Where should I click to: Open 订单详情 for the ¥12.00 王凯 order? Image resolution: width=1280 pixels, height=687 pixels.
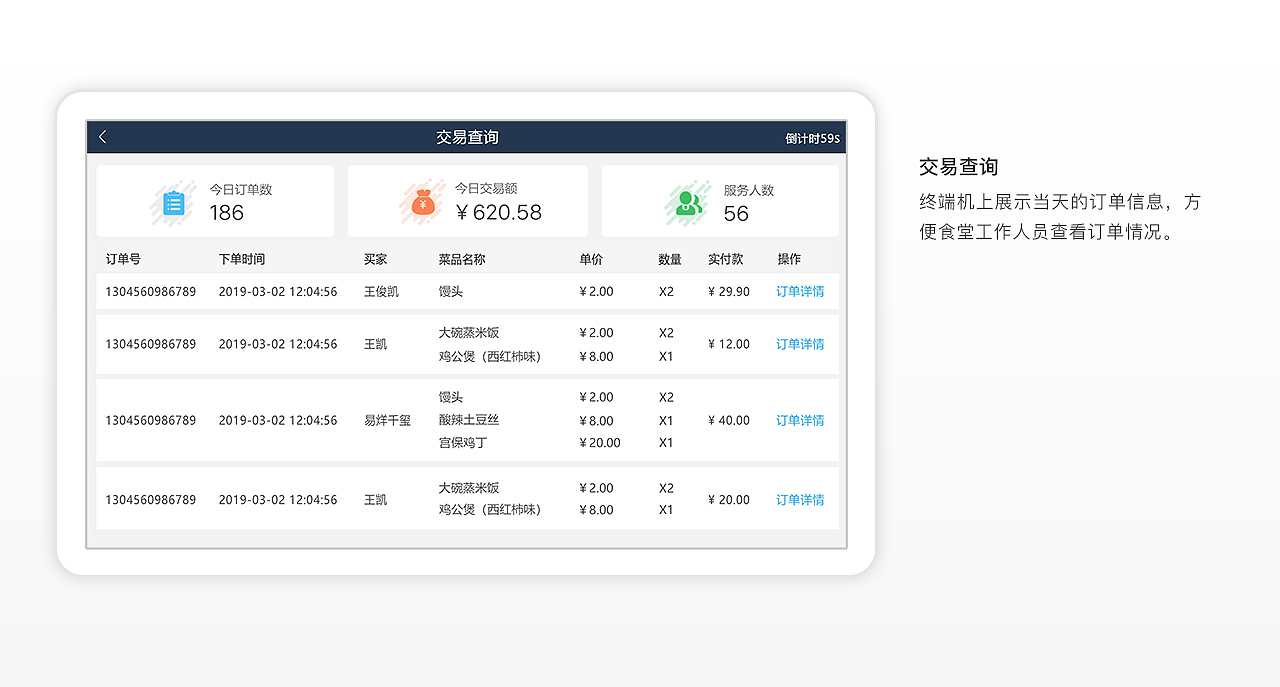tap(800, 344)
